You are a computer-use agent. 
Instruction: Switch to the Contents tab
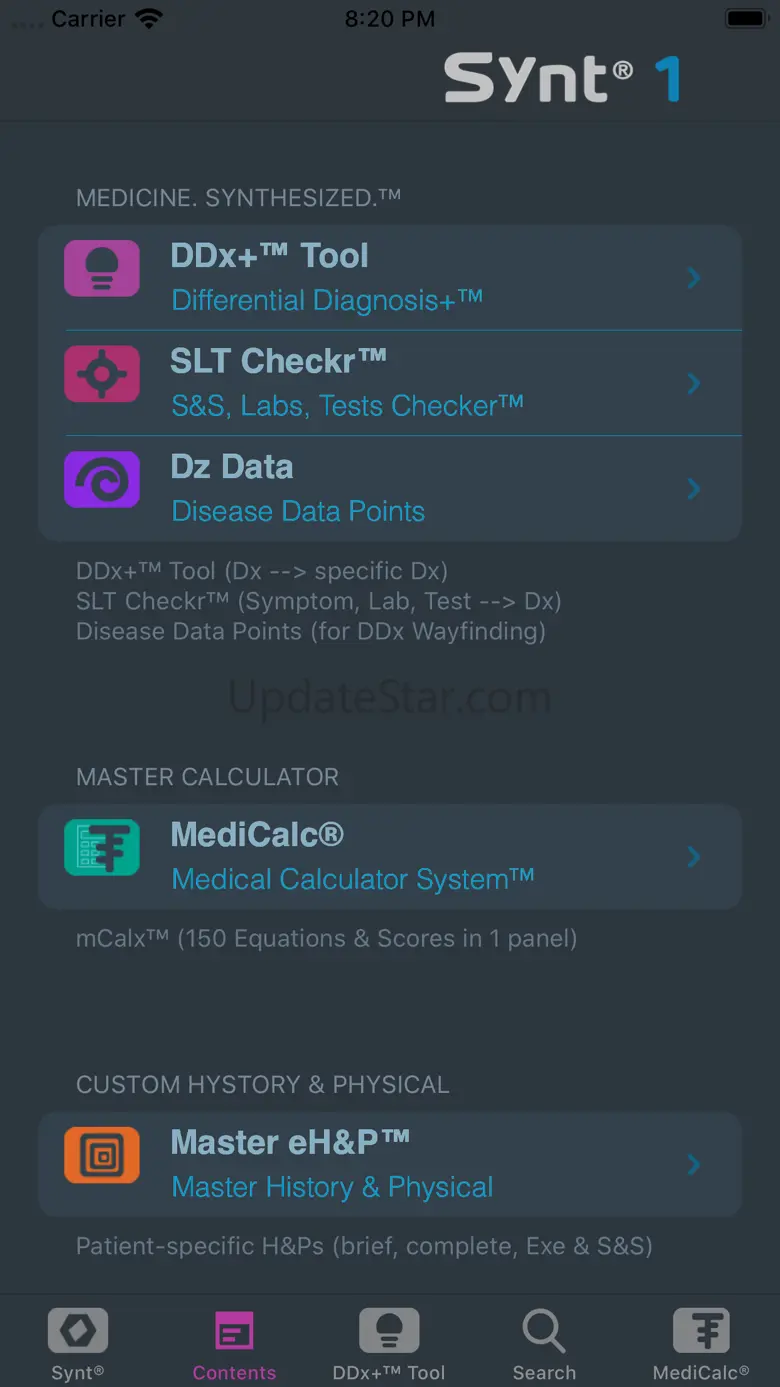click(234, 1345)
